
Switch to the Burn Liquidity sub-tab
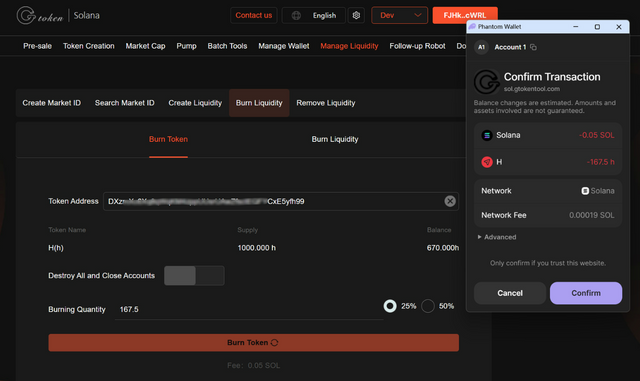coord(335,139)
